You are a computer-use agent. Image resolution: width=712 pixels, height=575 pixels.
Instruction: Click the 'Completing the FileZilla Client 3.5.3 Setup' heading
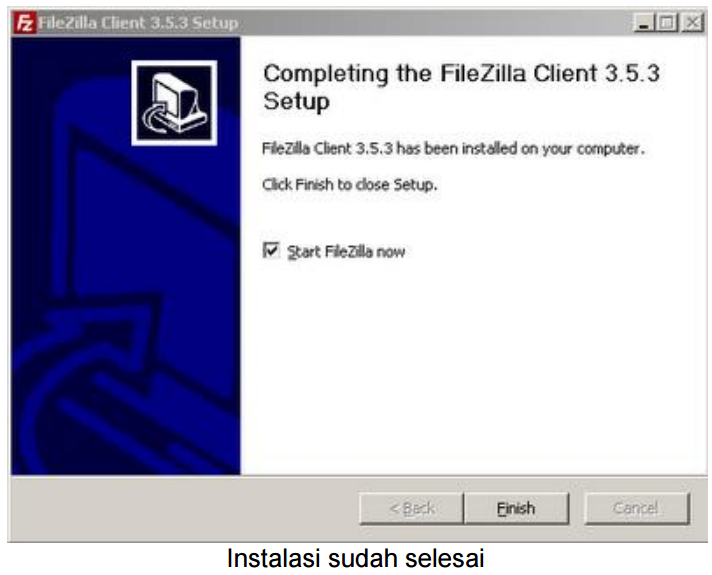pyautogui.click(x=461, y=87)
